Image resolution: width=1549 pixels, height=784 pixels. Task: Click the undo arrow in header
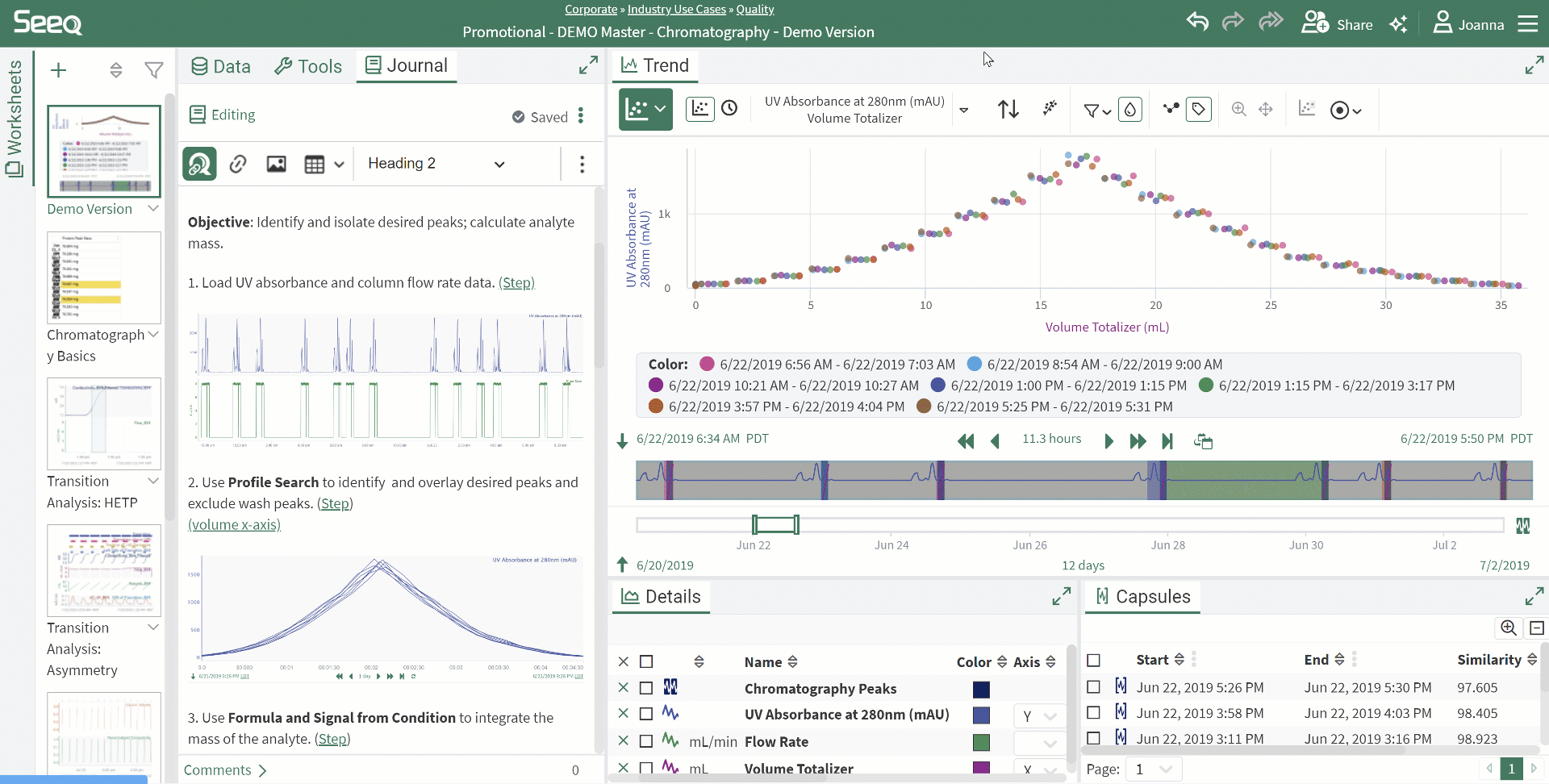pyautogui.click(x=1197, y=23)
